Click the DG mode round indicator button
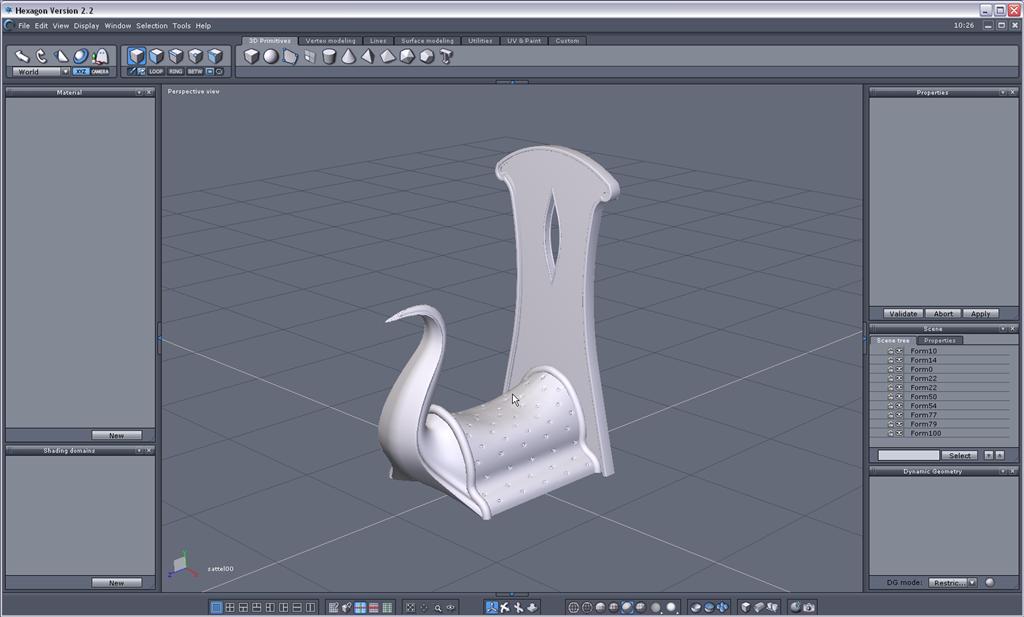 (x=990, y=582)
